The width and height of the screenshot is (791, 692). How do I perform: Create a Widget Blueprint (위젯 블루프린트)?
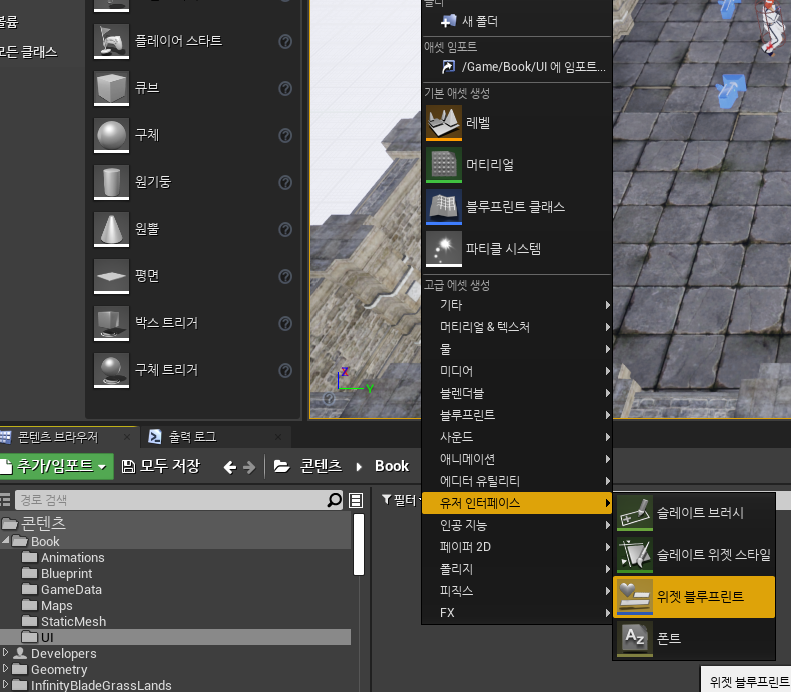[694, 597]
